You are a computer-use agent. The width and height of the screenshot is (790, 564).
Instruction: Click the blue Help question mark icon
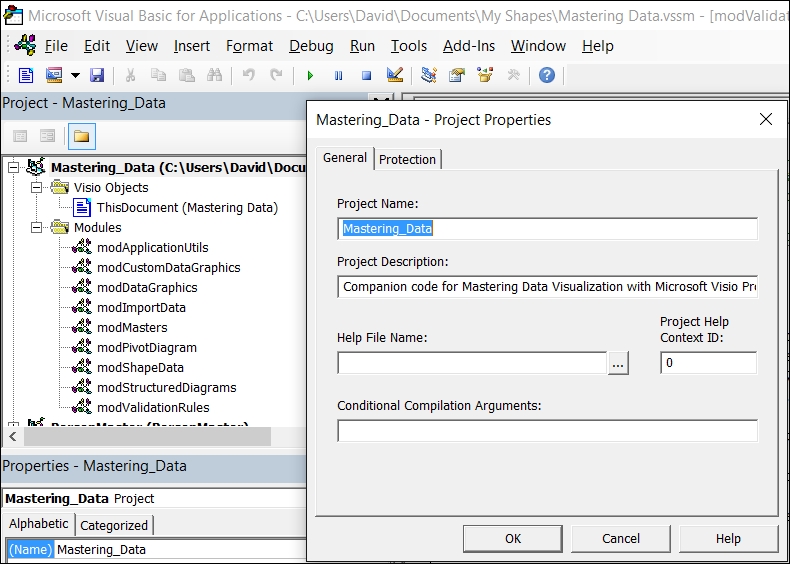tap(547, 76)
